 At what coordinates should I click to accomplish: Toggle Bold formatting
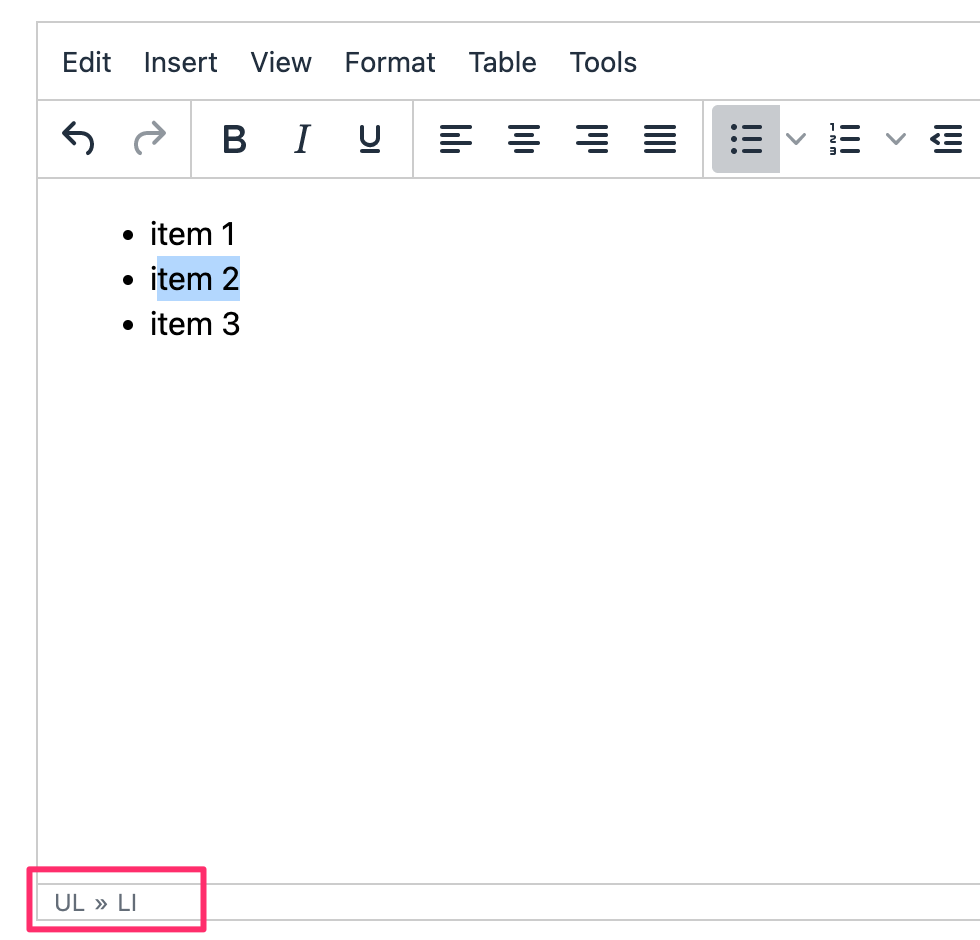[234, 139]
